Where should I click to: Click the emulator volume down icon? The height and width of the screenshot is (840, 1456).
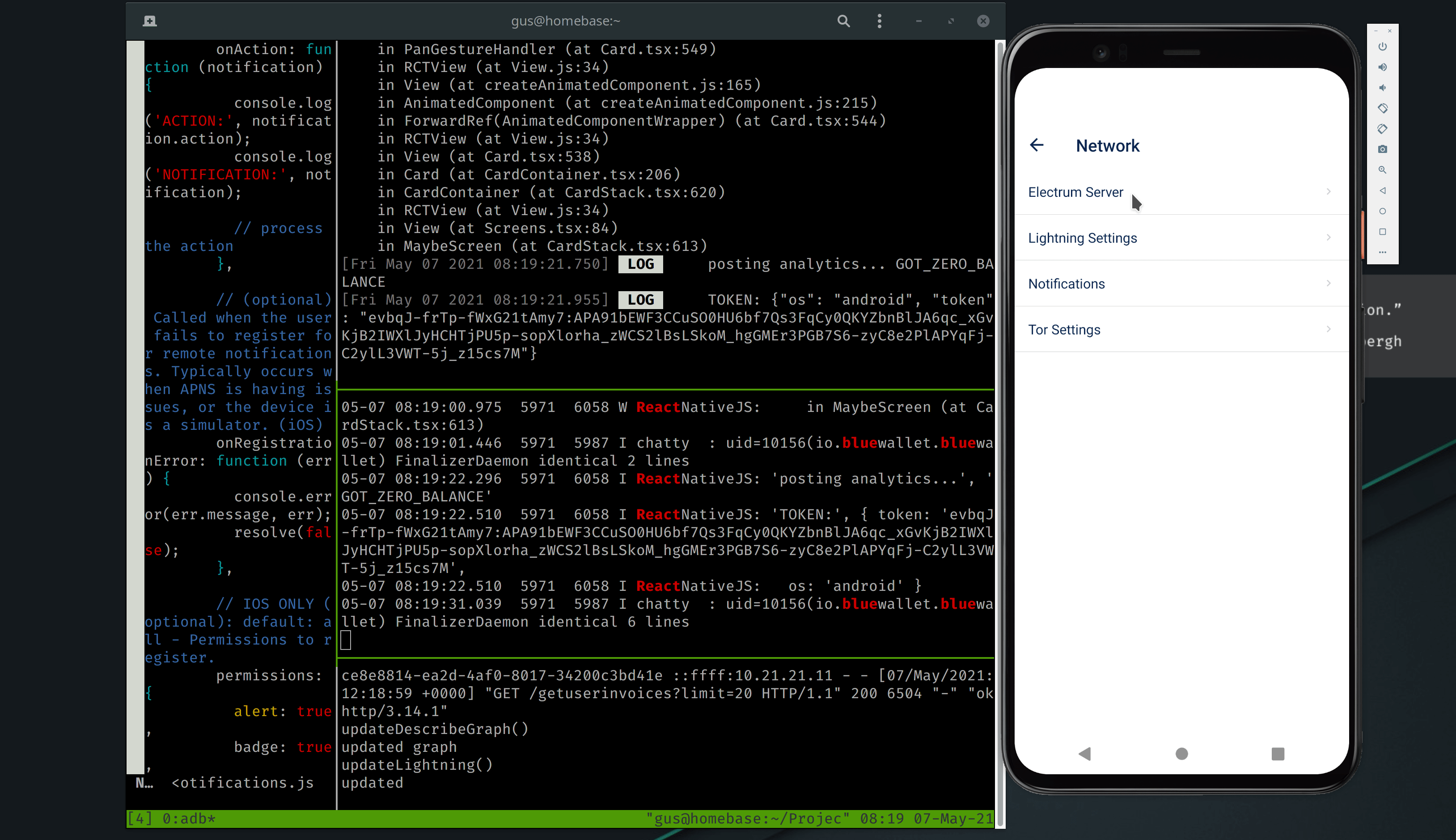1382,88
